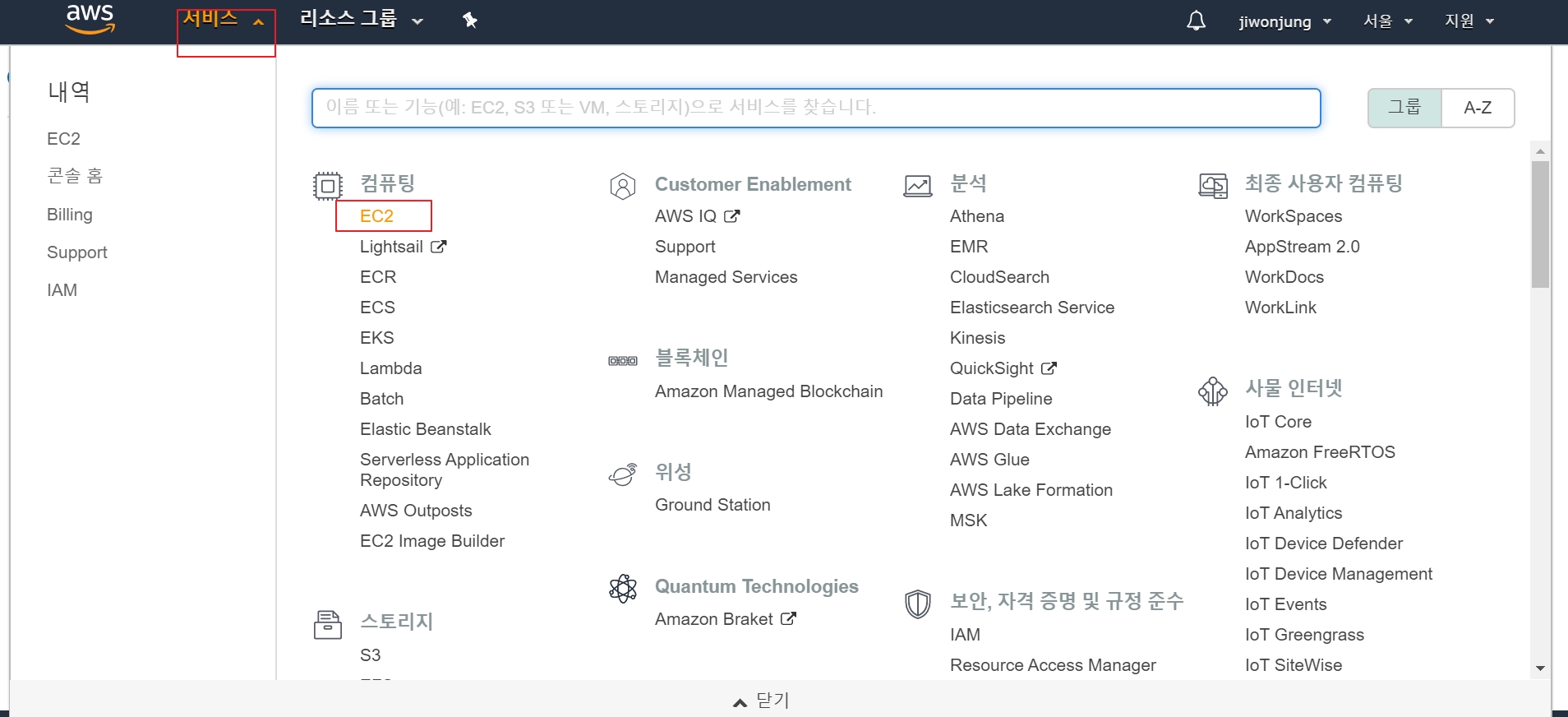Click the end user computing icon
Viewport: 1568px width, 717px height.
(1213, 186)
